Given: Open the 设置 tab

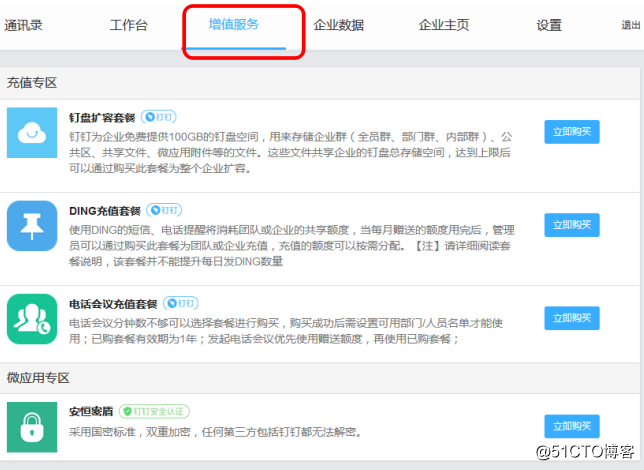Looking at the screenshot, I should (549, 25).
